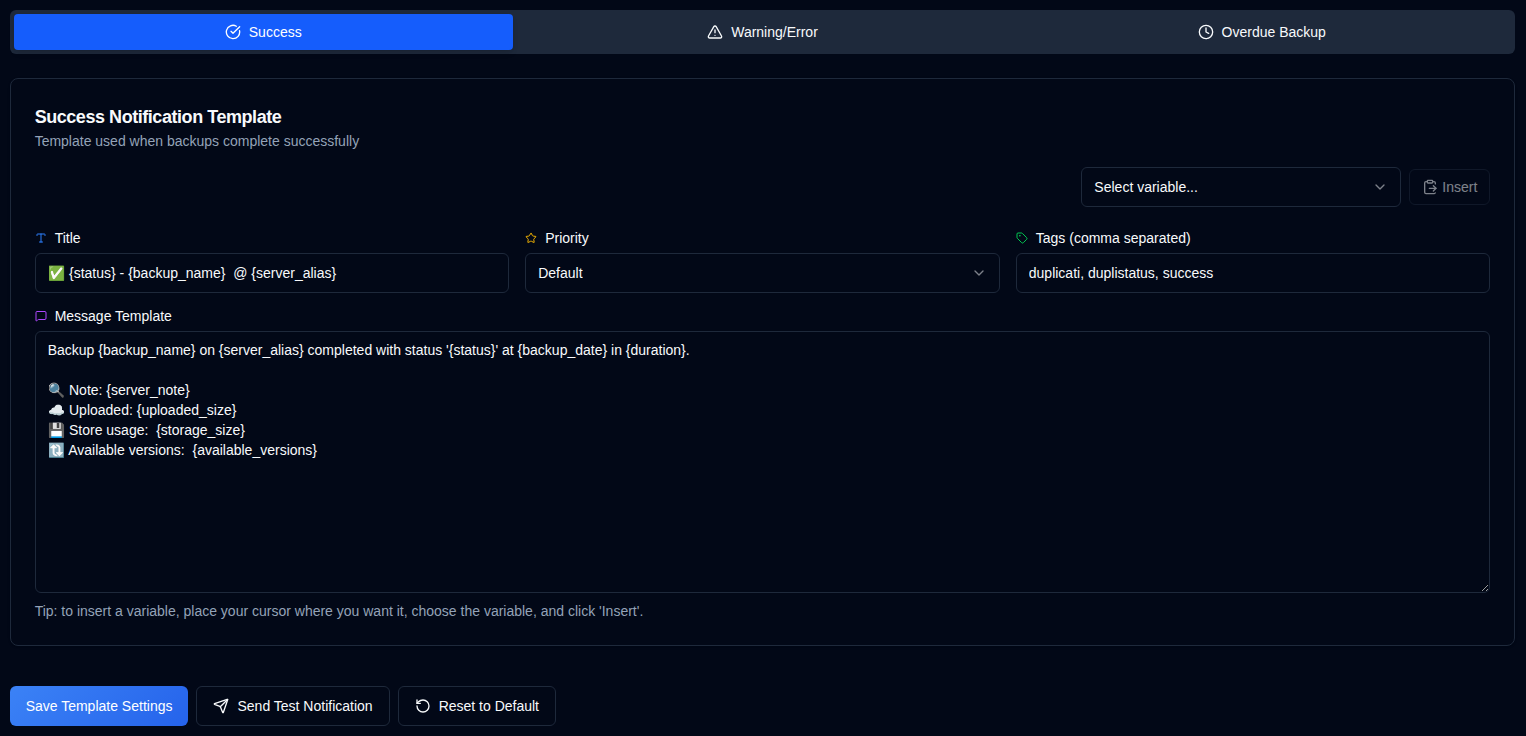Click the Send Test Notification button
The image size is (1526, 736).
pos(292,706)
